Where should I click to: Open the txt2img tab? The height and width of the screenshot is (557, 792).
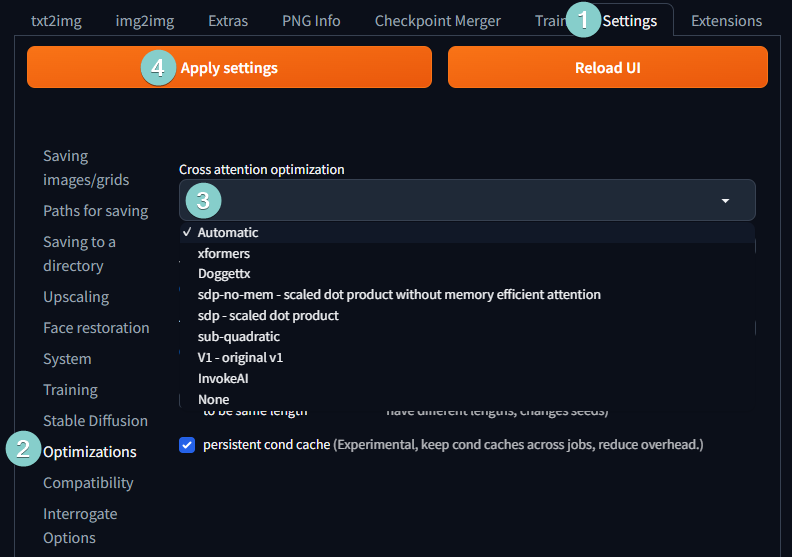click(x=54, y=20)
